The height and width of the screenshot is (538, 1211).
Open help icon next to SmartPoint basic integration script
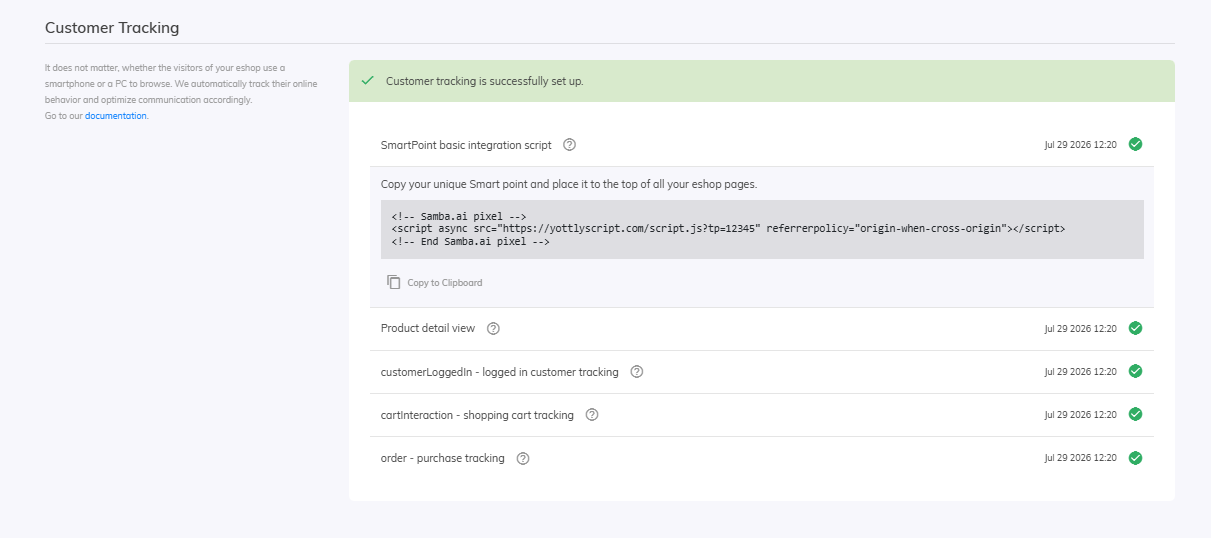click(x=570, y=145)
